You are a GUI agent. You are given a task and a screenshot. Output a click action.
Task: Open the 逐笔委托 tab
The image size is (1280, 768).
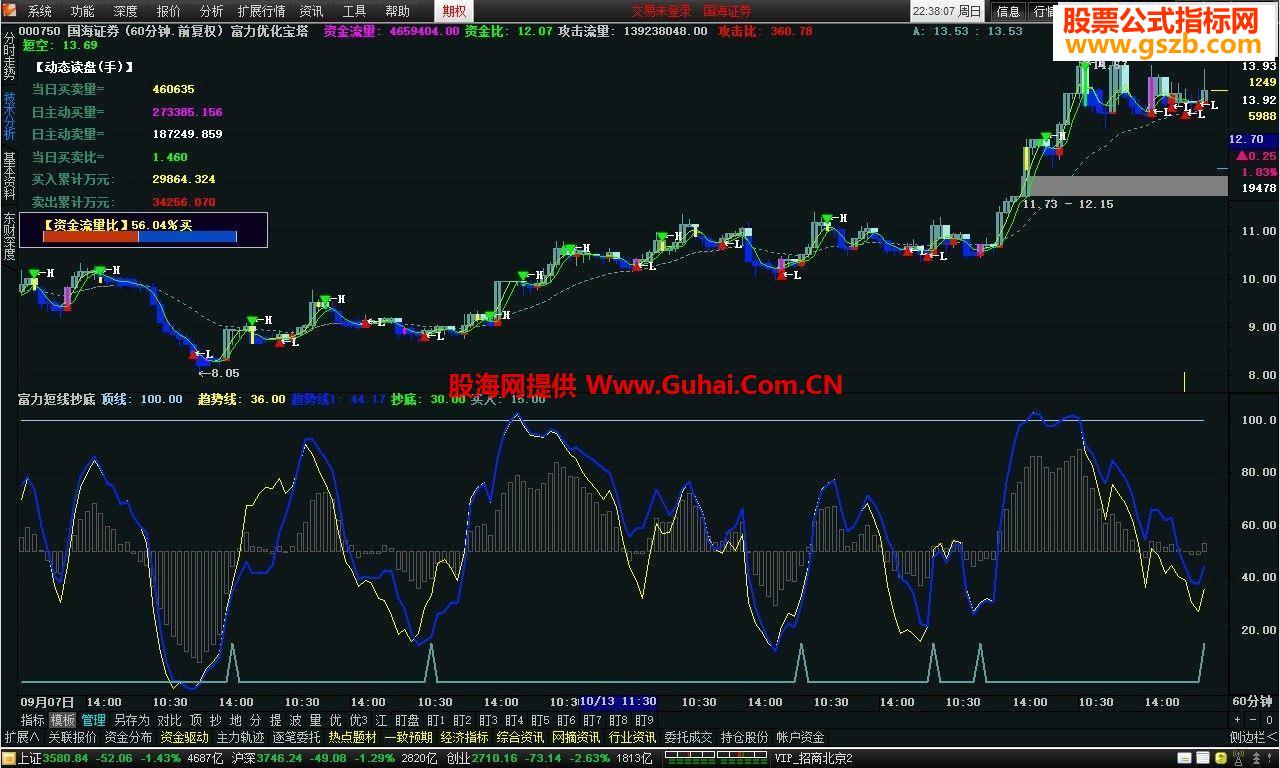(x=296, y=737)
